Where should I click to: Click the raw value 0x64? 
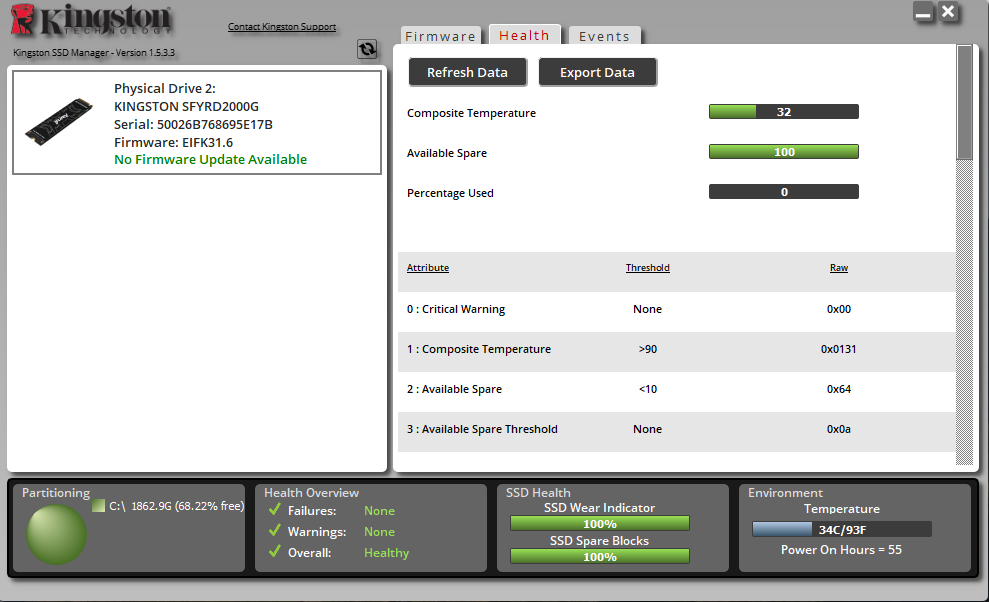coord(839,389)
